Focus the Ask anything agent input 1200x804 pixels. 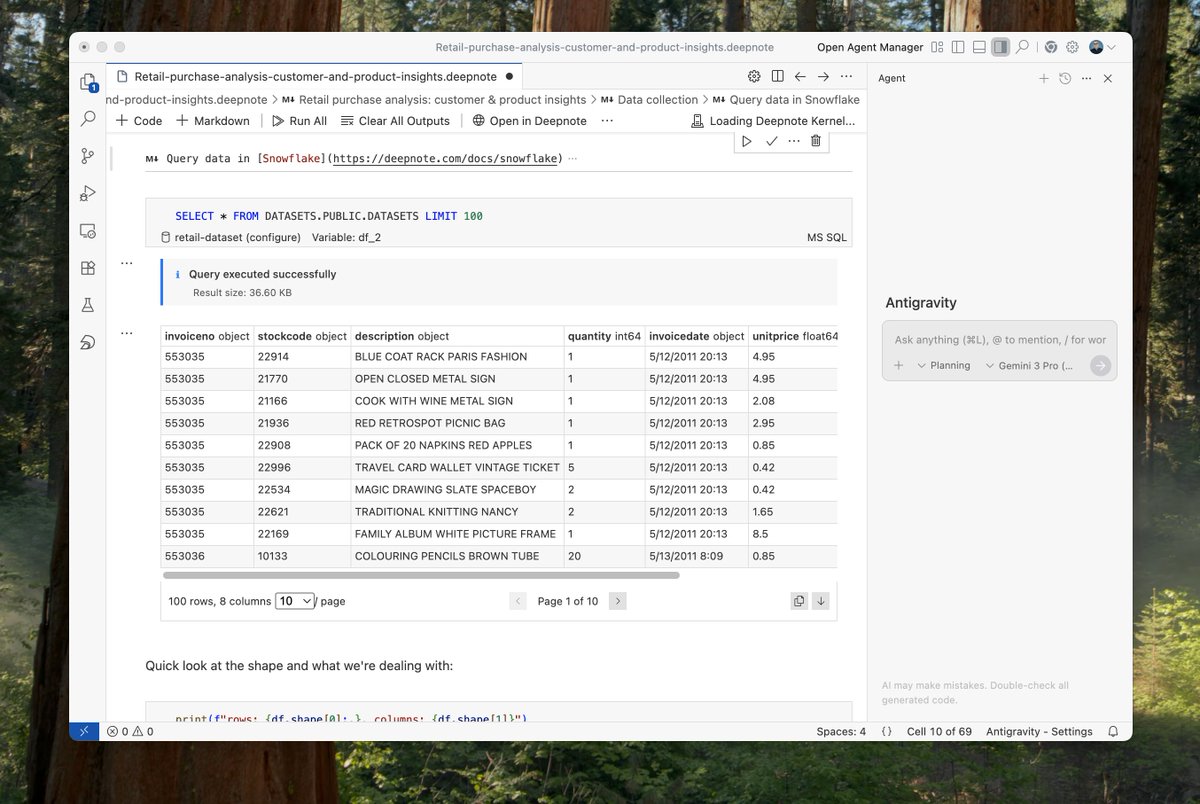click(x=1000, y=340)
